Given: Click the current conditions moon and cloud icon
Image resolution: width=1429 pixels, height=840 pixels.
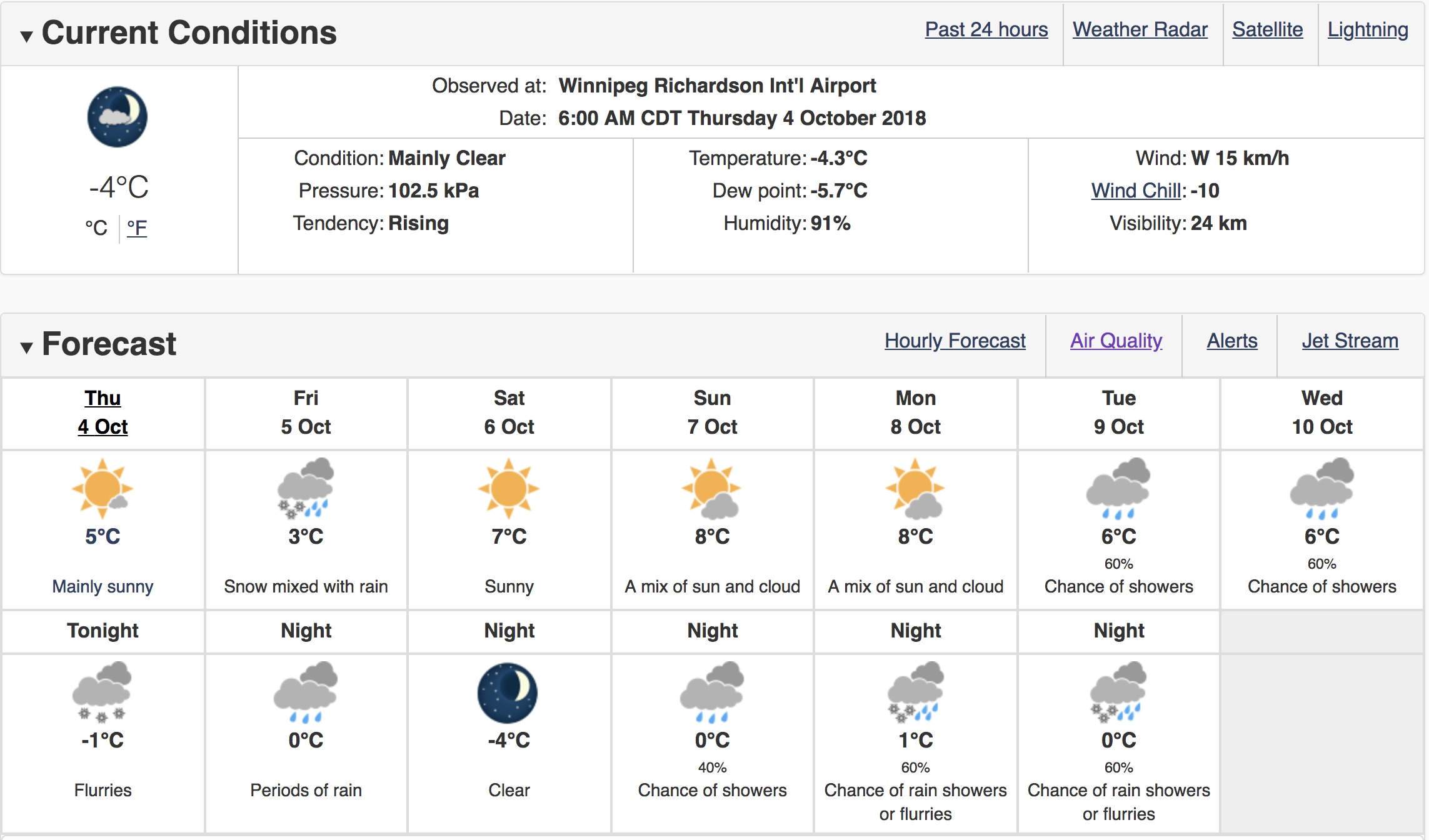Looking at the screenshot, I should [118, 117].
